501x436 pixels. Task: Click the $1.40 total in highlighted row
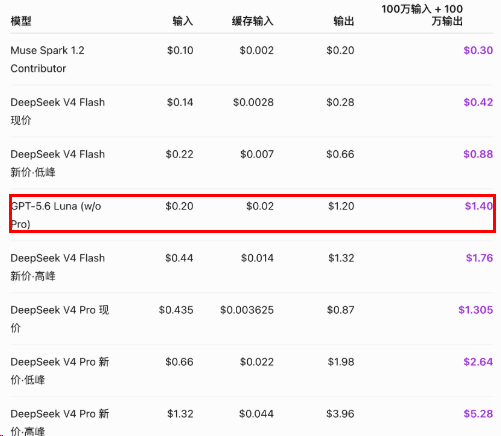pyautogui.click(x=479, y=206)
